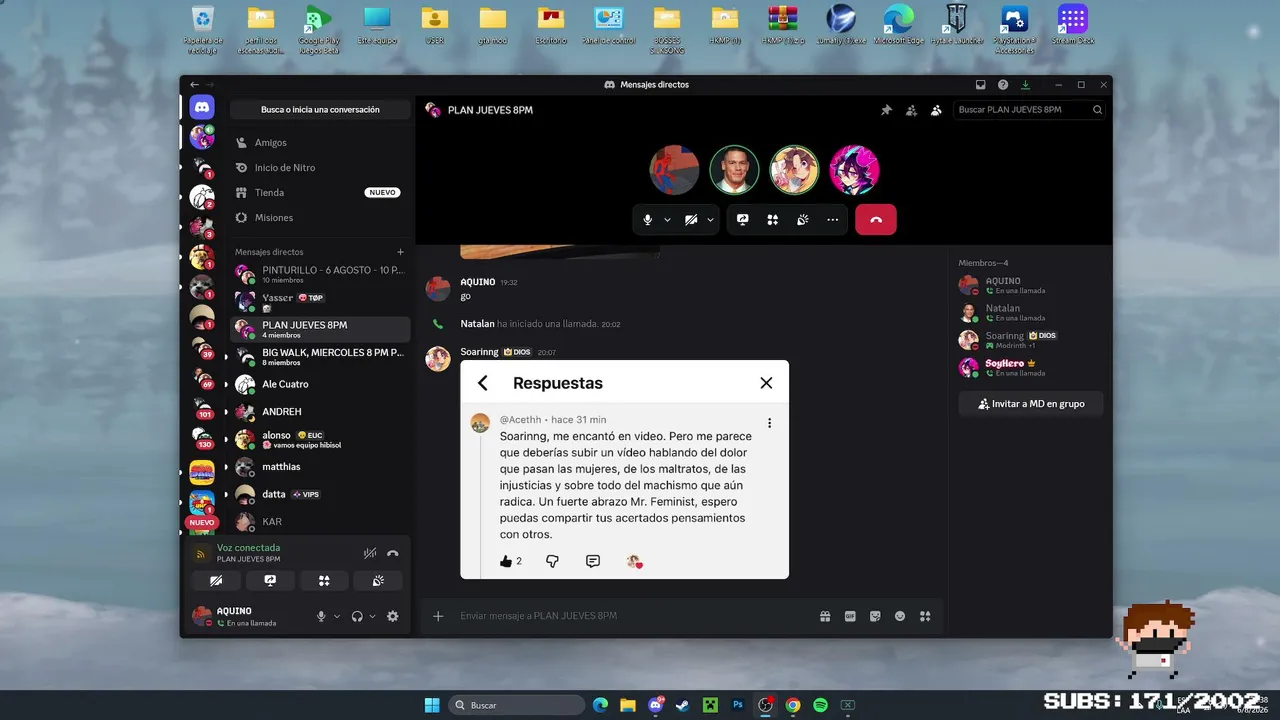Open the sticker picker
The image size is (1280, 720).
click(875, 616)
